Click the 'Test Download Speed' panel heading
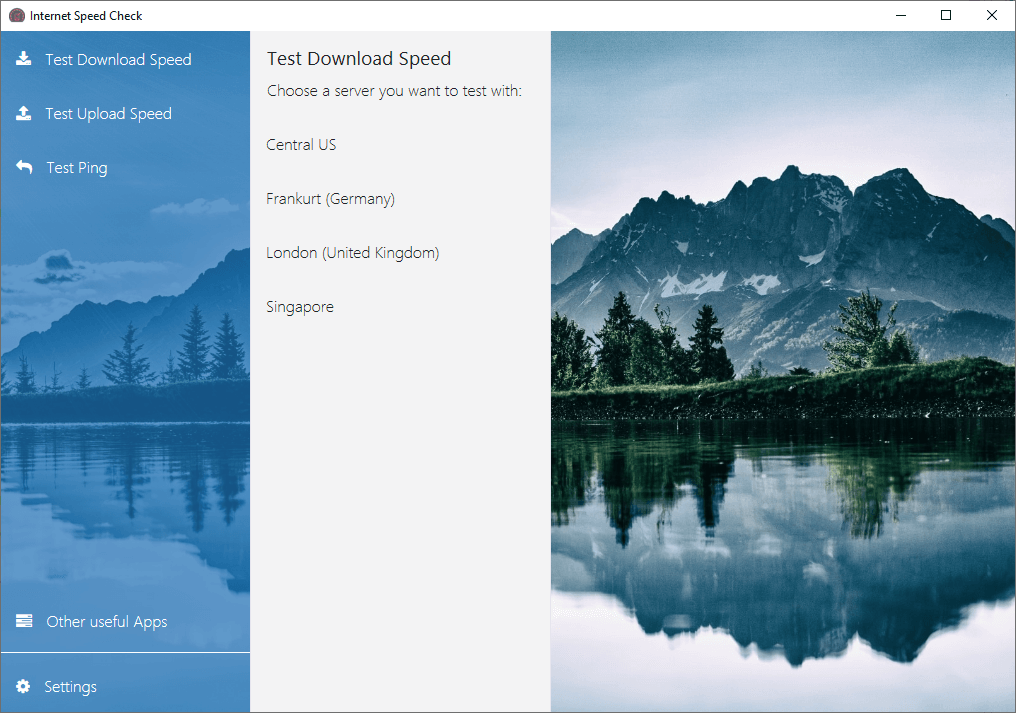The image size is (1016, 713). pos(359,59)
